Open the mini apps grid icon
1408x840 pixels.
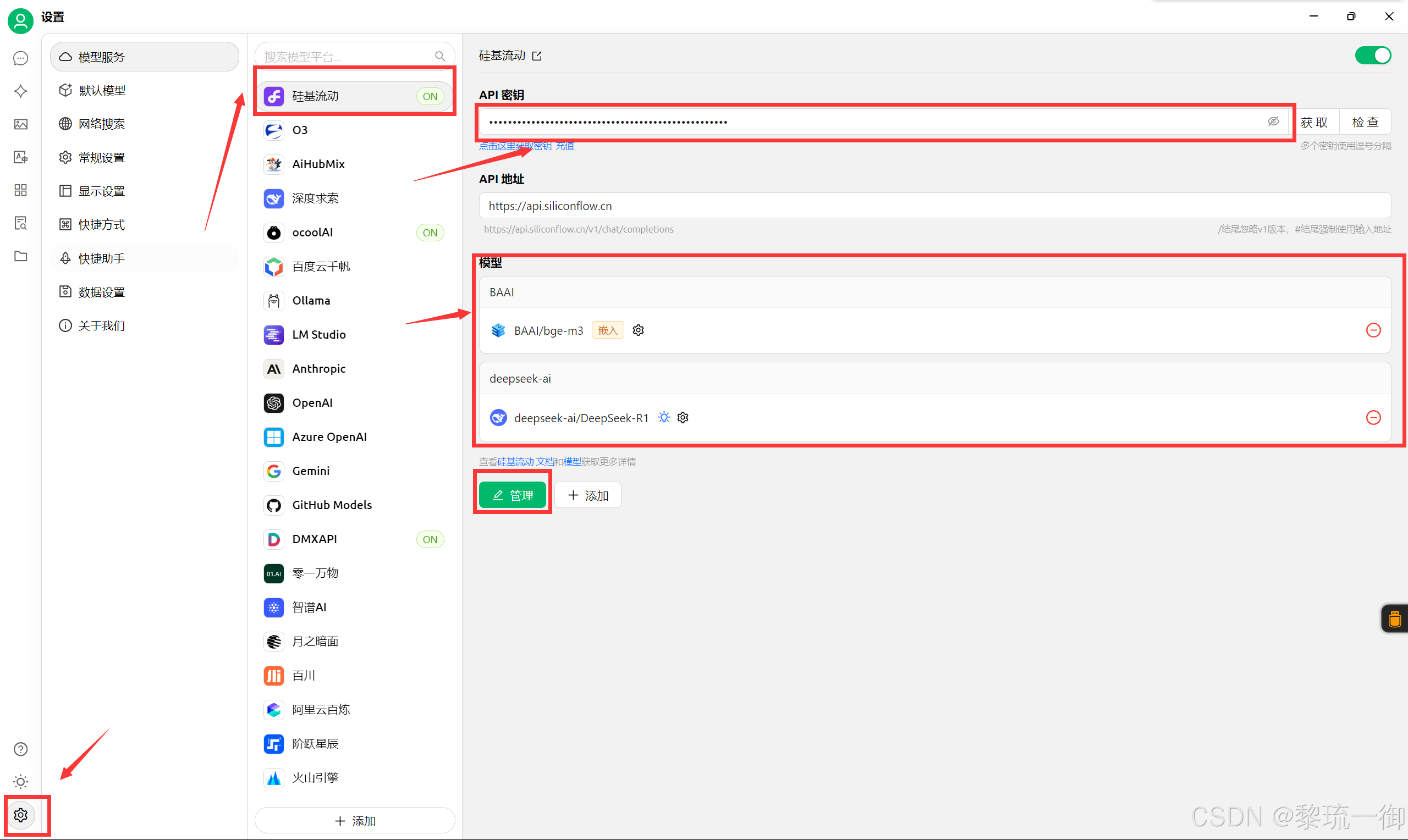tap(20, 190)
